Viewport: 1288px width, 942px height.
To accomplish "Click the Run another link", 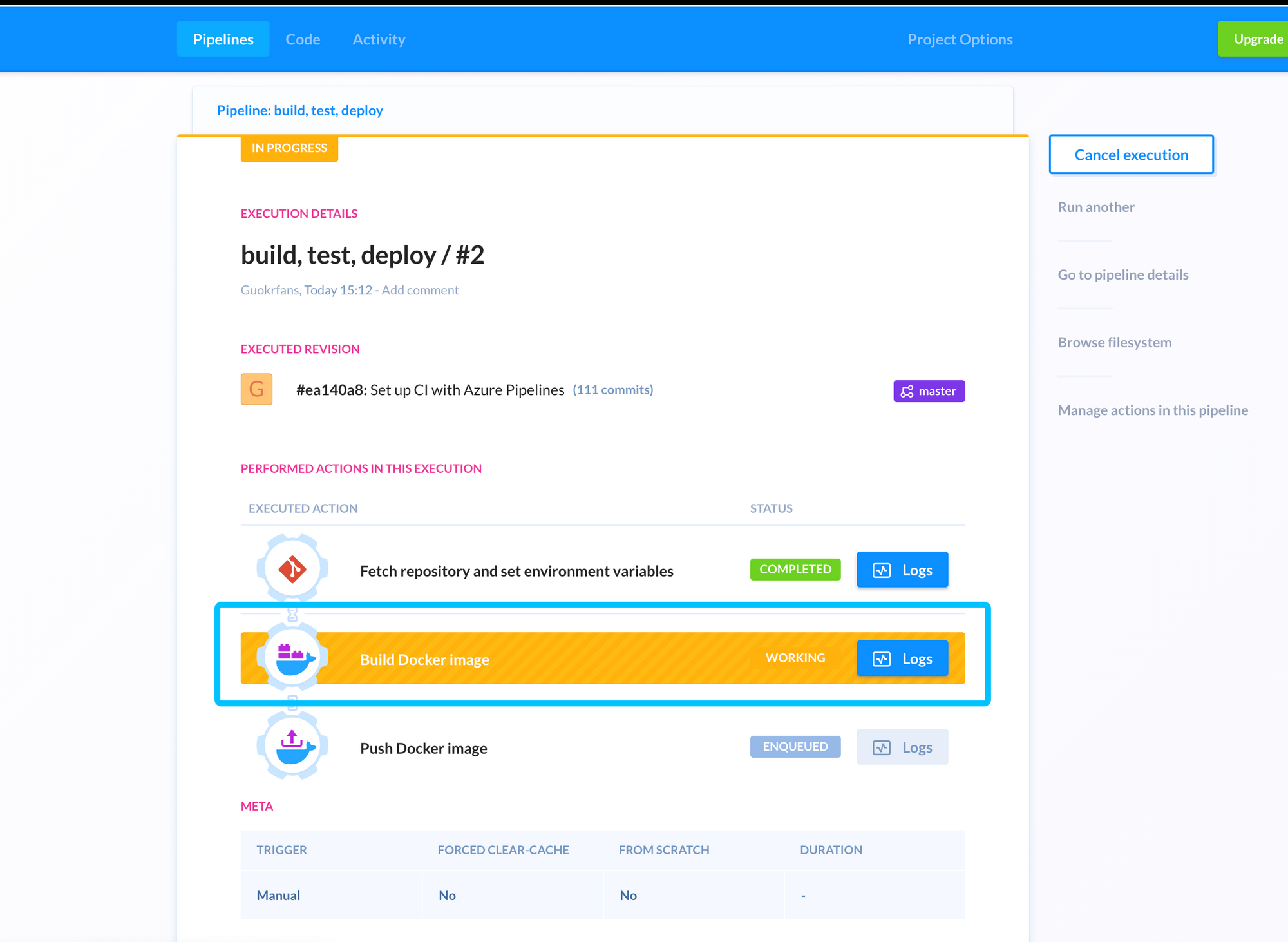I will click(1096, 207).
